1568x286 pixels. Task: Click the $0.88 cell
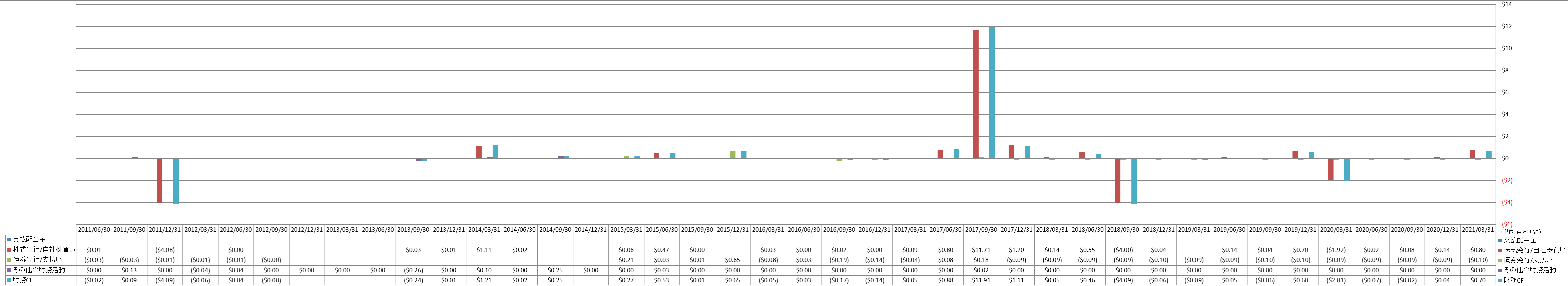click(946, 281)
